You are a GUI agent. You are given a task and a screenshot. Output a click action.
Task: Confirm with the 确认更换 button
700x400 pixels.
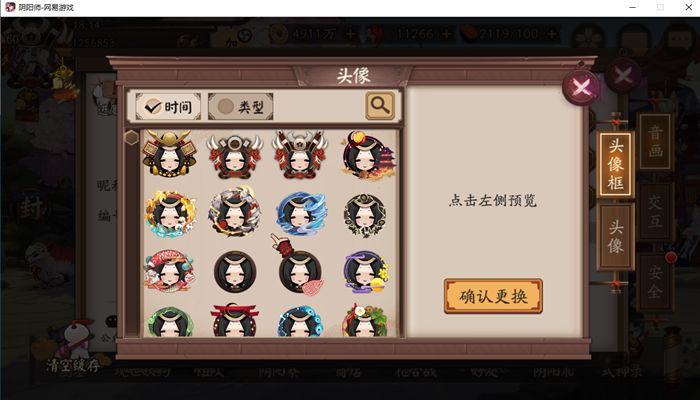pos(493,296)
